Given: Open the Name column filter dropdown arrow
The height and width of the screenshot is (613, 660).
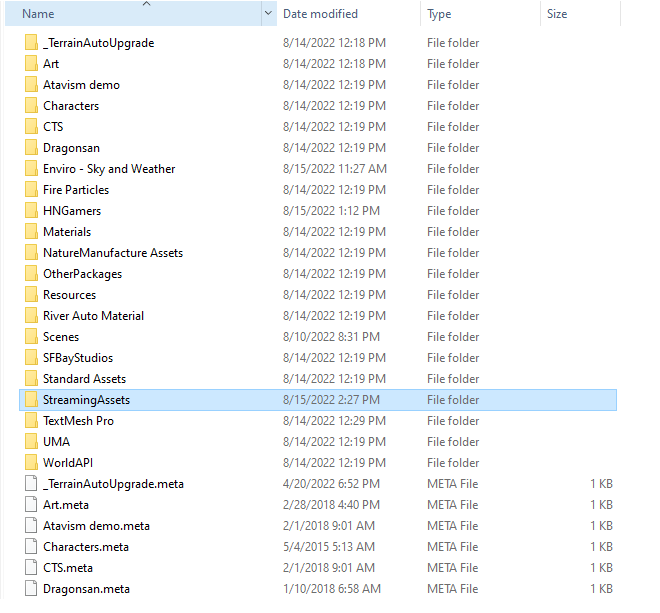Looking at the screenshot, I should tap(268, 13).
